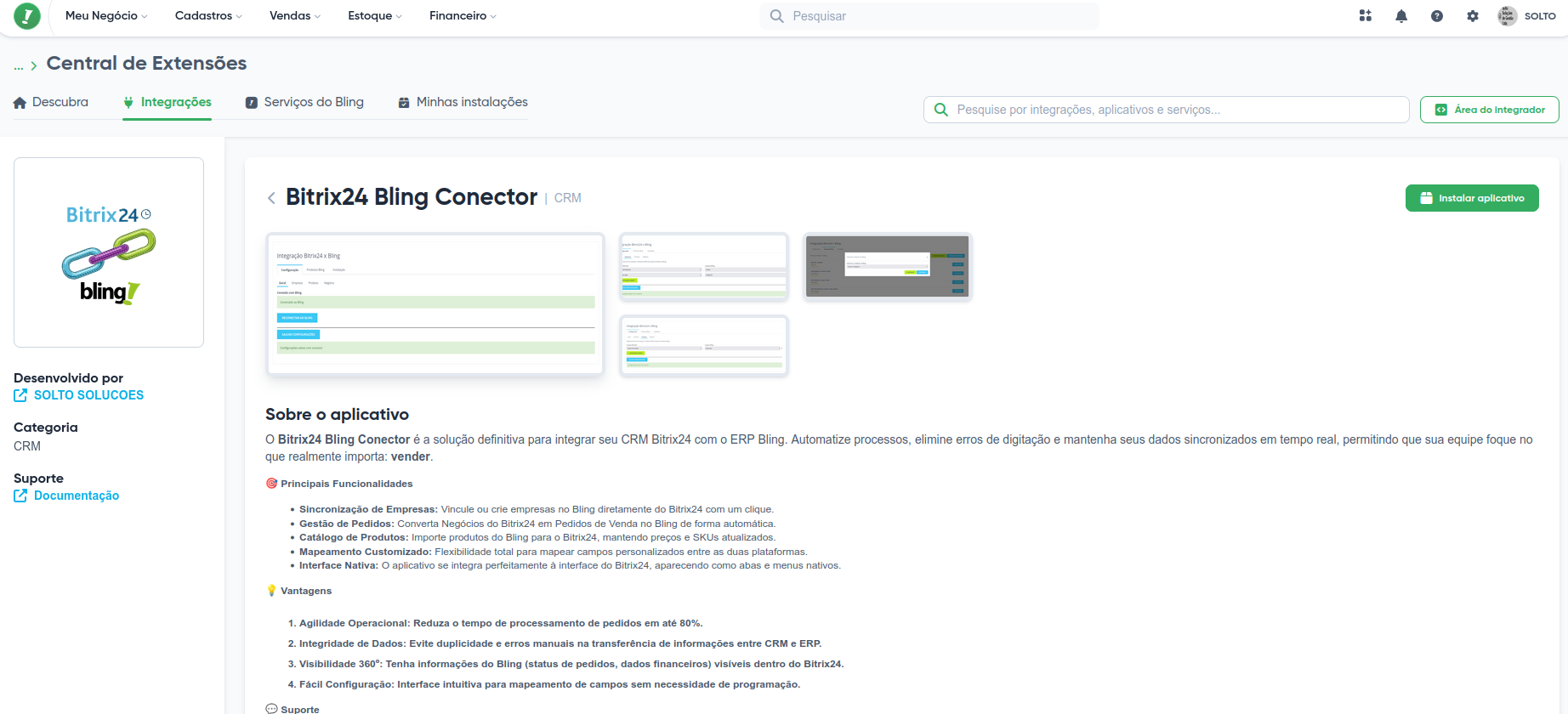The width and height of the screenshot is (1568, 714).
Task: Click the help question mark icon
Action: point(1437,16)
